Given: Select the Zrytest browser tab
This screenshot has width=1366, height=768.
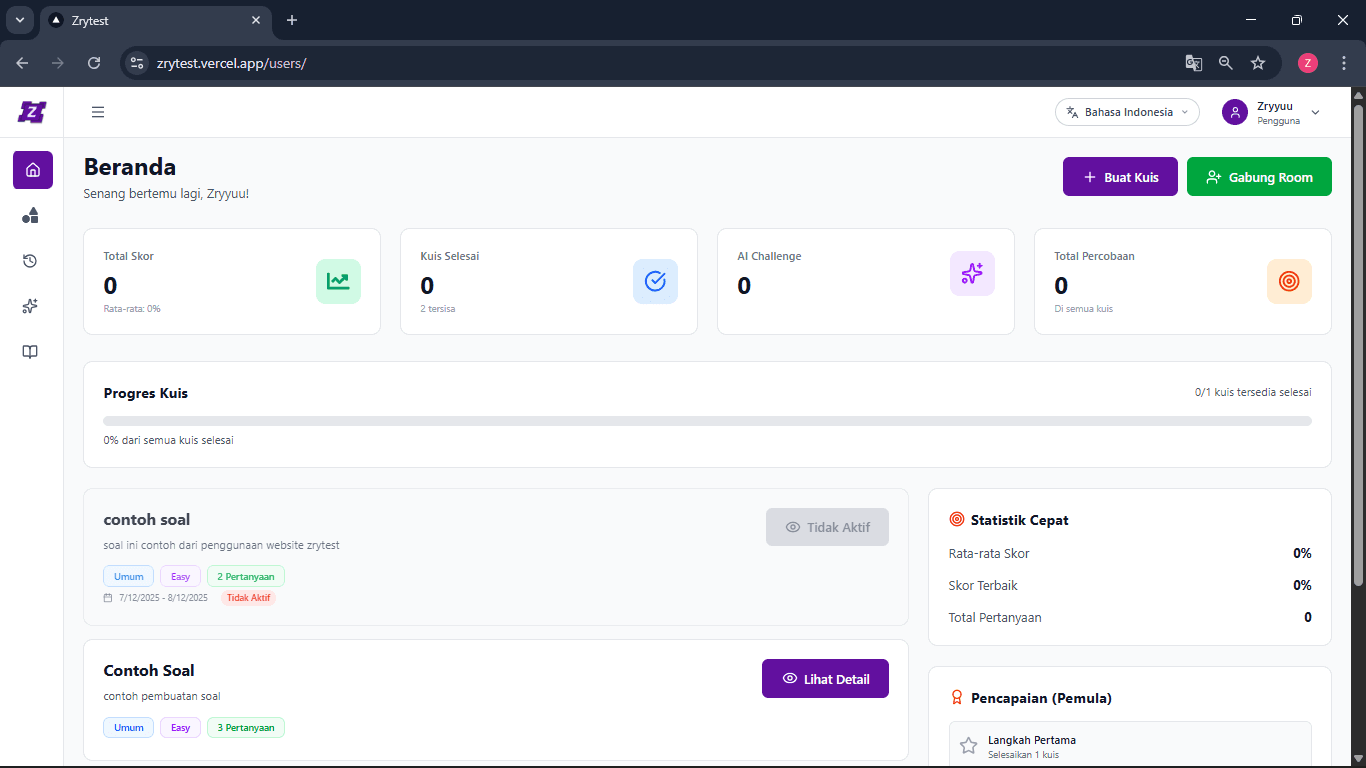Looking at the screenshot, I should [150, 20].
